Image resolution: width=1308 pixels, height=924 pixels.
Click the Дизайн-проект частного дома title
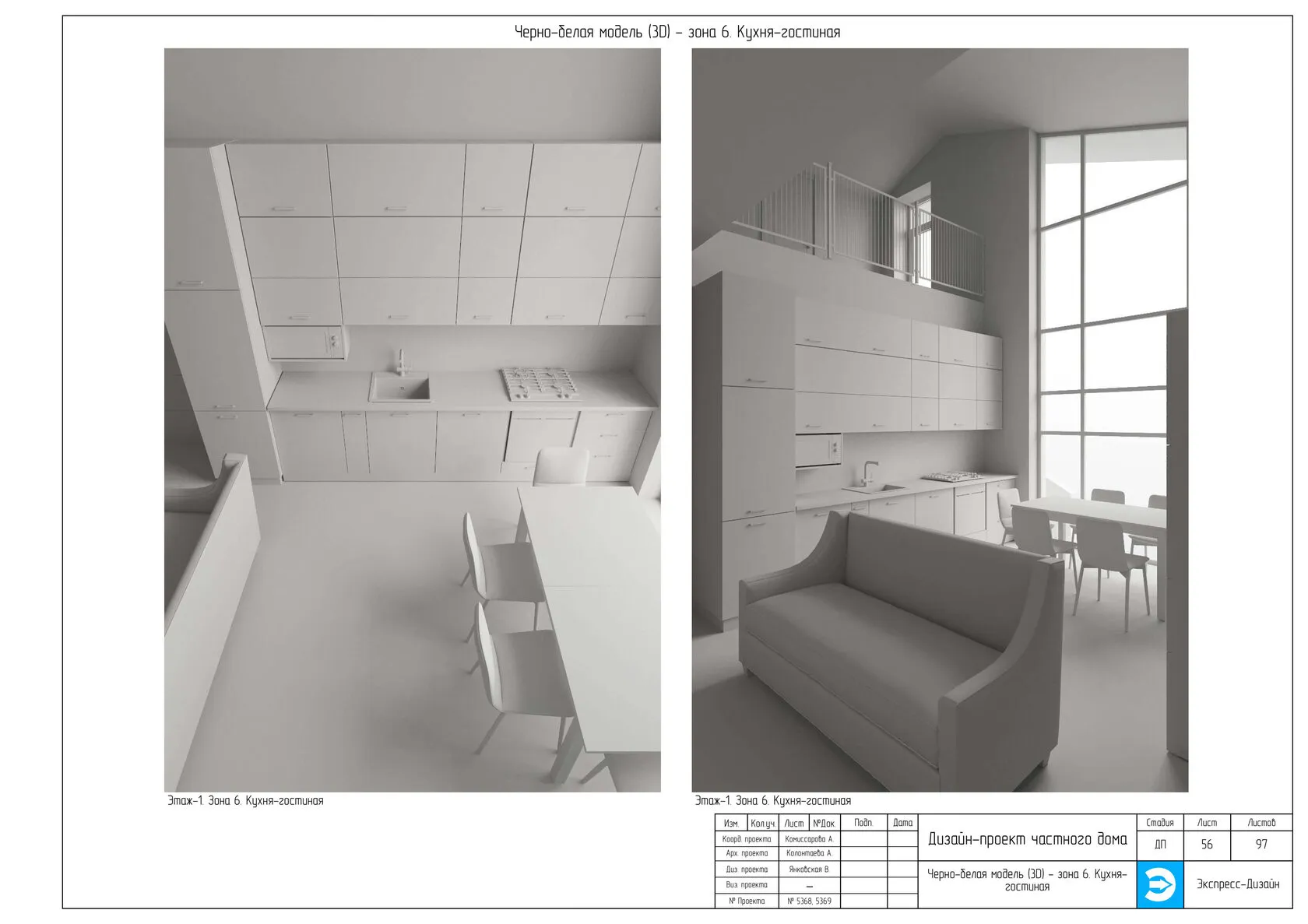coord(1027,839)
